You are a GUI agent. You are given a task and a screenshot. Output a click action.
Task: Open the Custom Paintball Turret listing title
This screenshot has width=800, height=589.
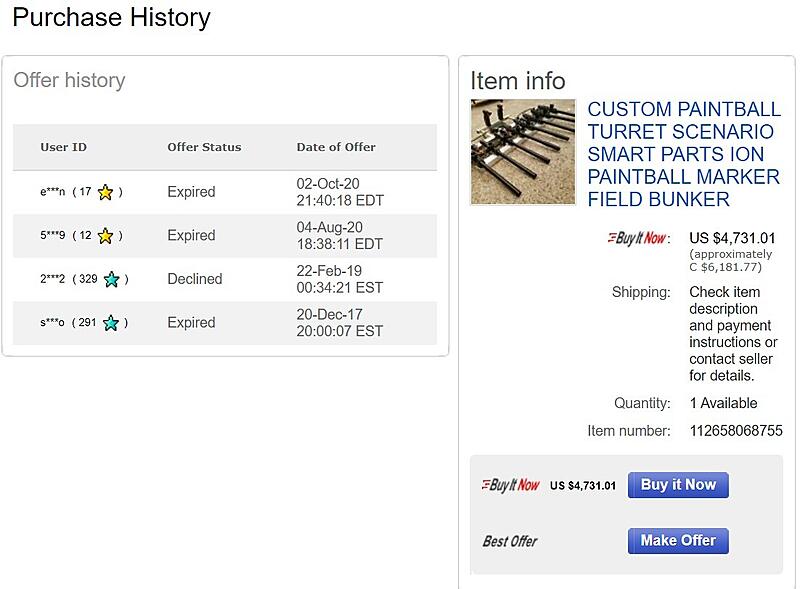(684, 154)
